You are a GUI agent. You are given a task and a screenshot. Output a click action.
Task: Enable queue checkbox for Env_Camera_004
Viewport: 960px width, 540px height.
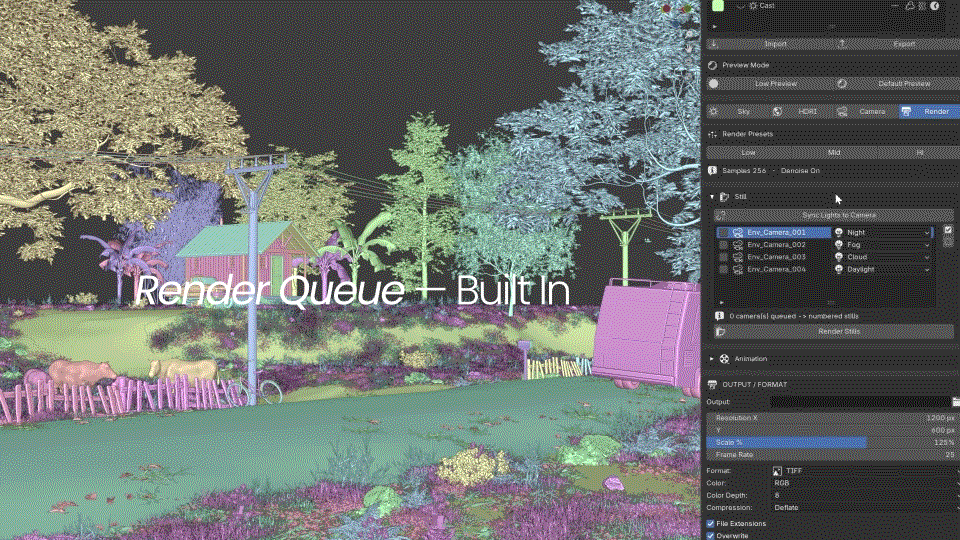724,269
